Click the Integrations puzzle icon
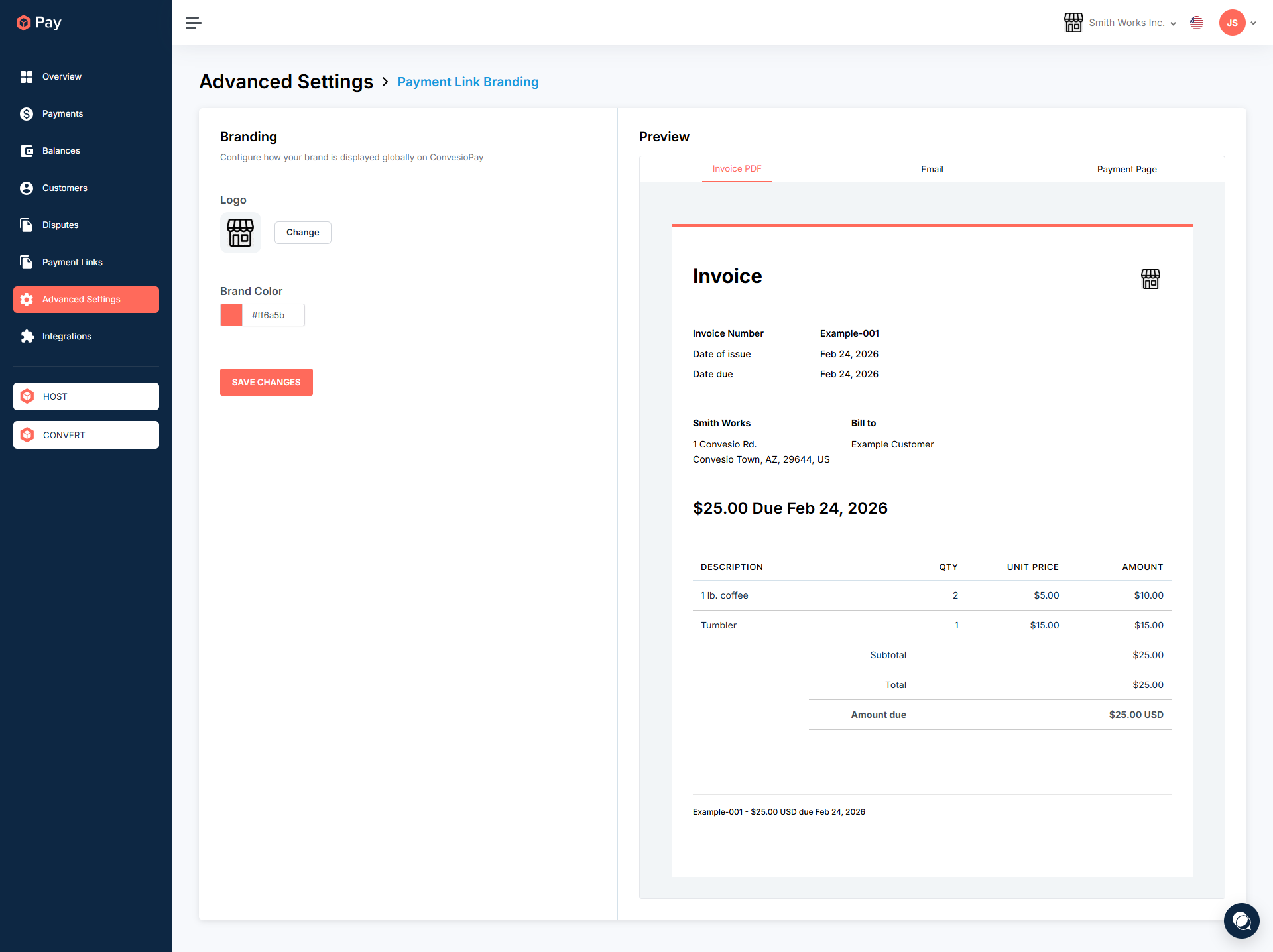 coord(27,337)
